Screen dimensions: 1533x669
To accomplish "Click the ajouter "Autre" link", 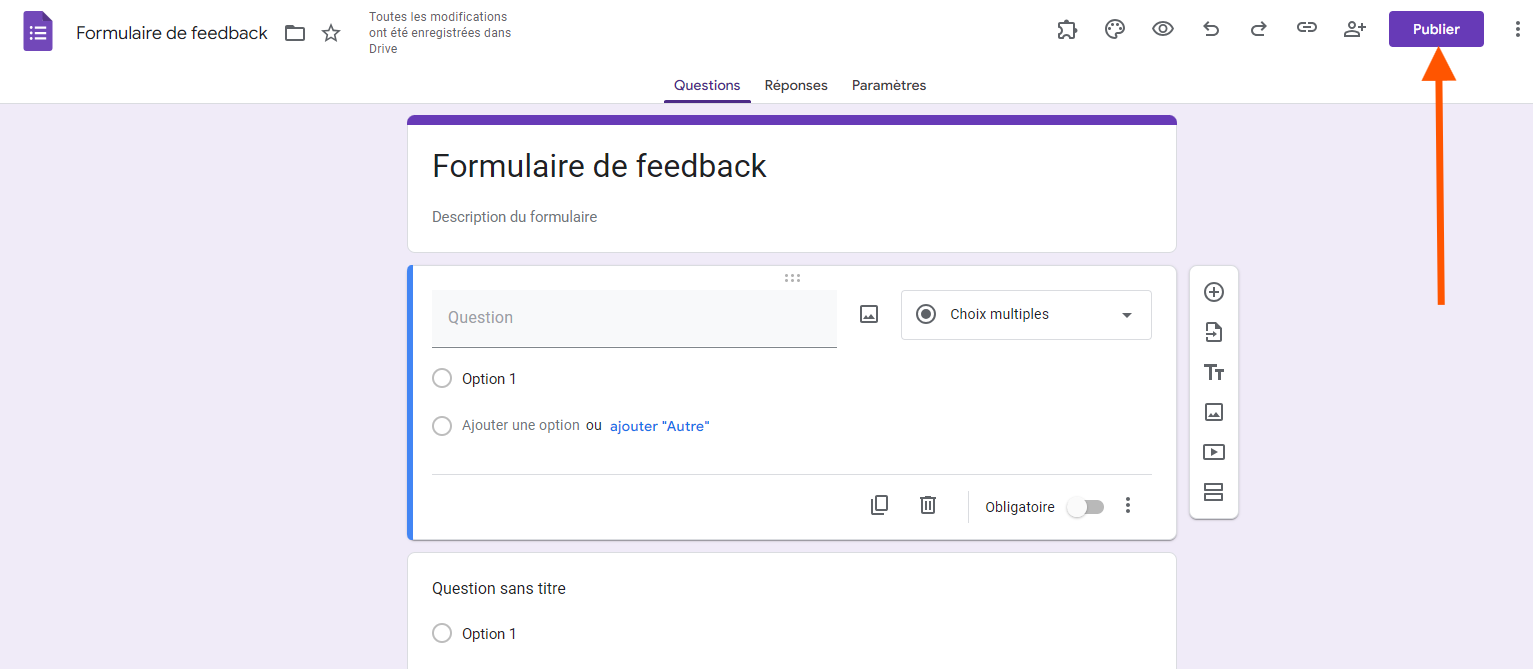I will pyautogui.click(x=659, y=426).
